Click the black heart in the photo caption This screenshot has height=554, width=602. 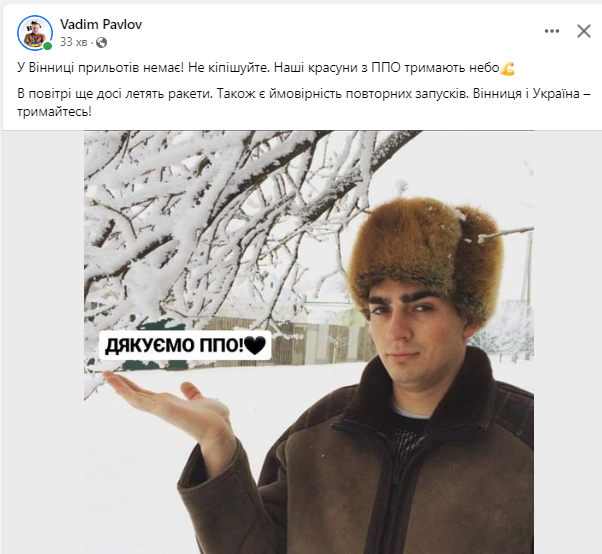[x=255, y=345]
